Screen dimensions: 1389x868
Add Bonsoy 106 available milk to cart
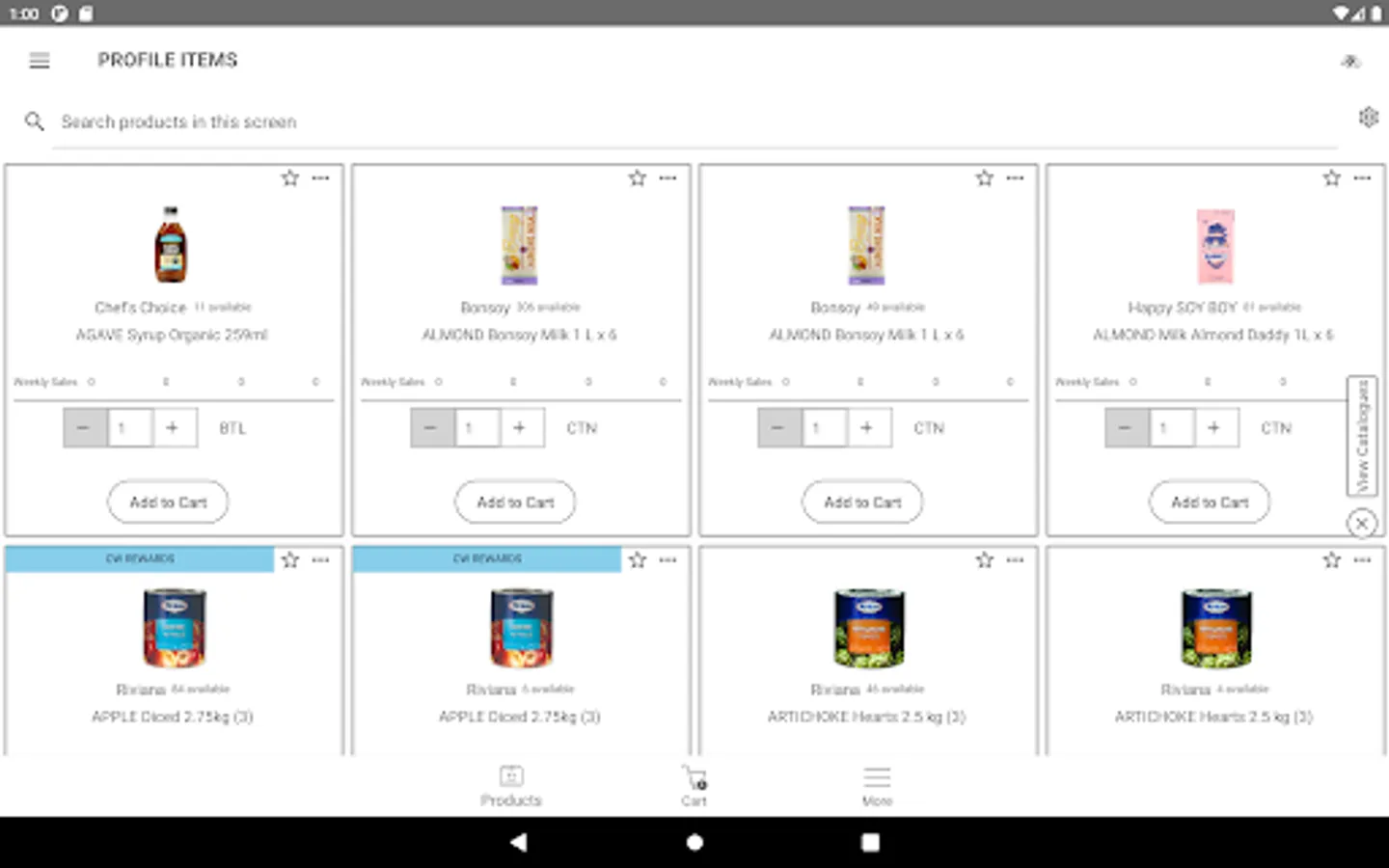point(515,502)
